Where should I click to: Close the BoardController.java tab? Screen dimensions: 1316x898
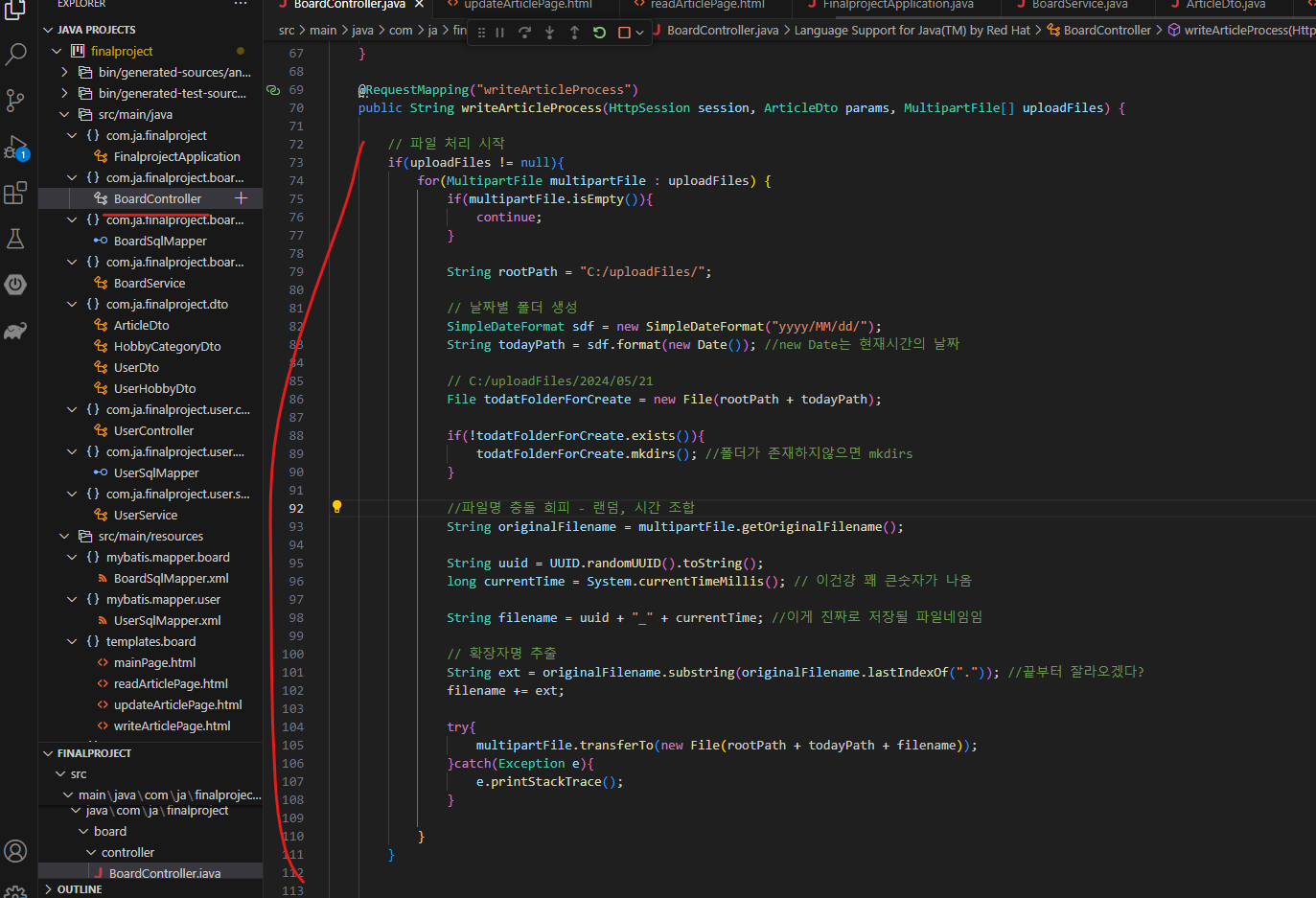pyautogui.click(x=419, y=4)
